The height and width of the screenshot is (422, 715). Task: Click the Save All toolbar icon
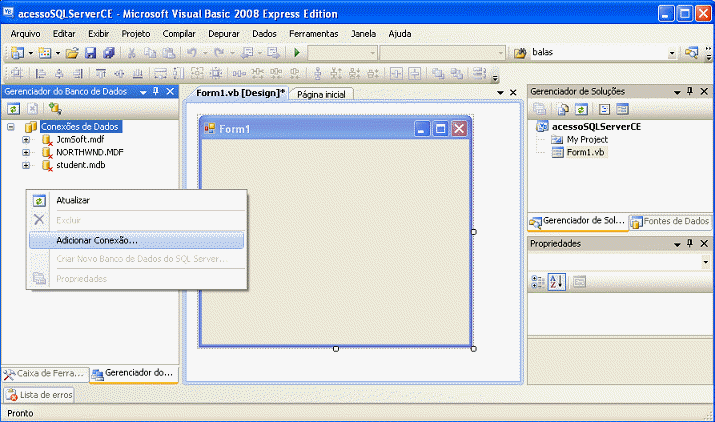tap(109, 53)
